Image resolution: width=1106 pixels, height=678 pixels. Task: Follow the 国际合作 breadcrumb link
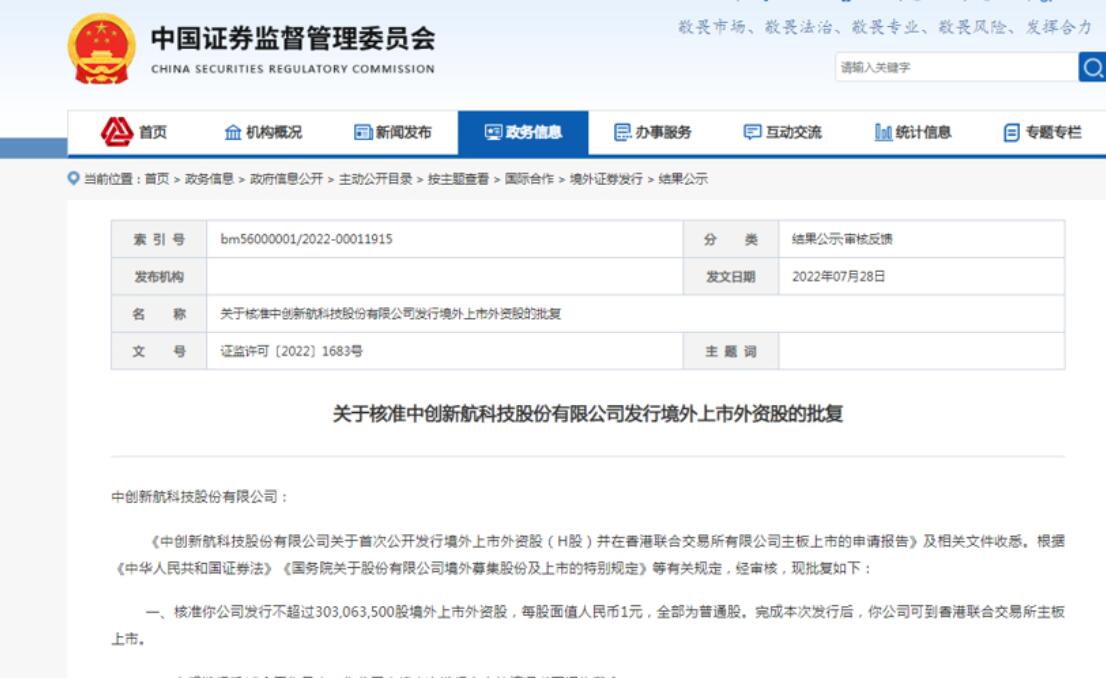[529, 178]
